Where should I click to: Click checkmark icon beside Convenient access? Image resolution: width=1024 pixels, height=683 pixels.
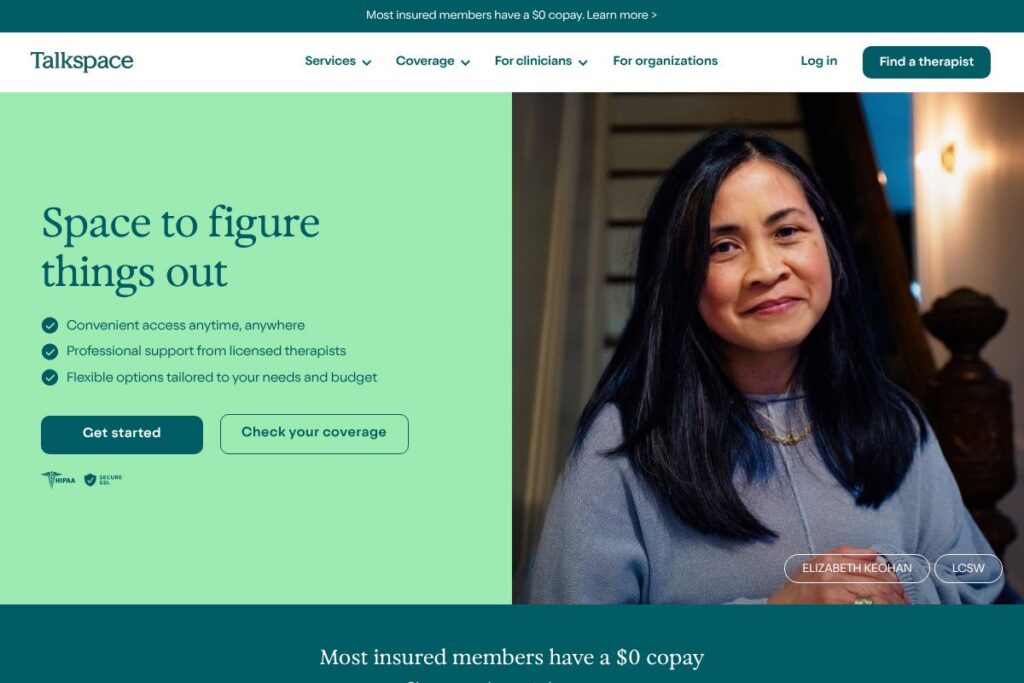tap(50, 325)
